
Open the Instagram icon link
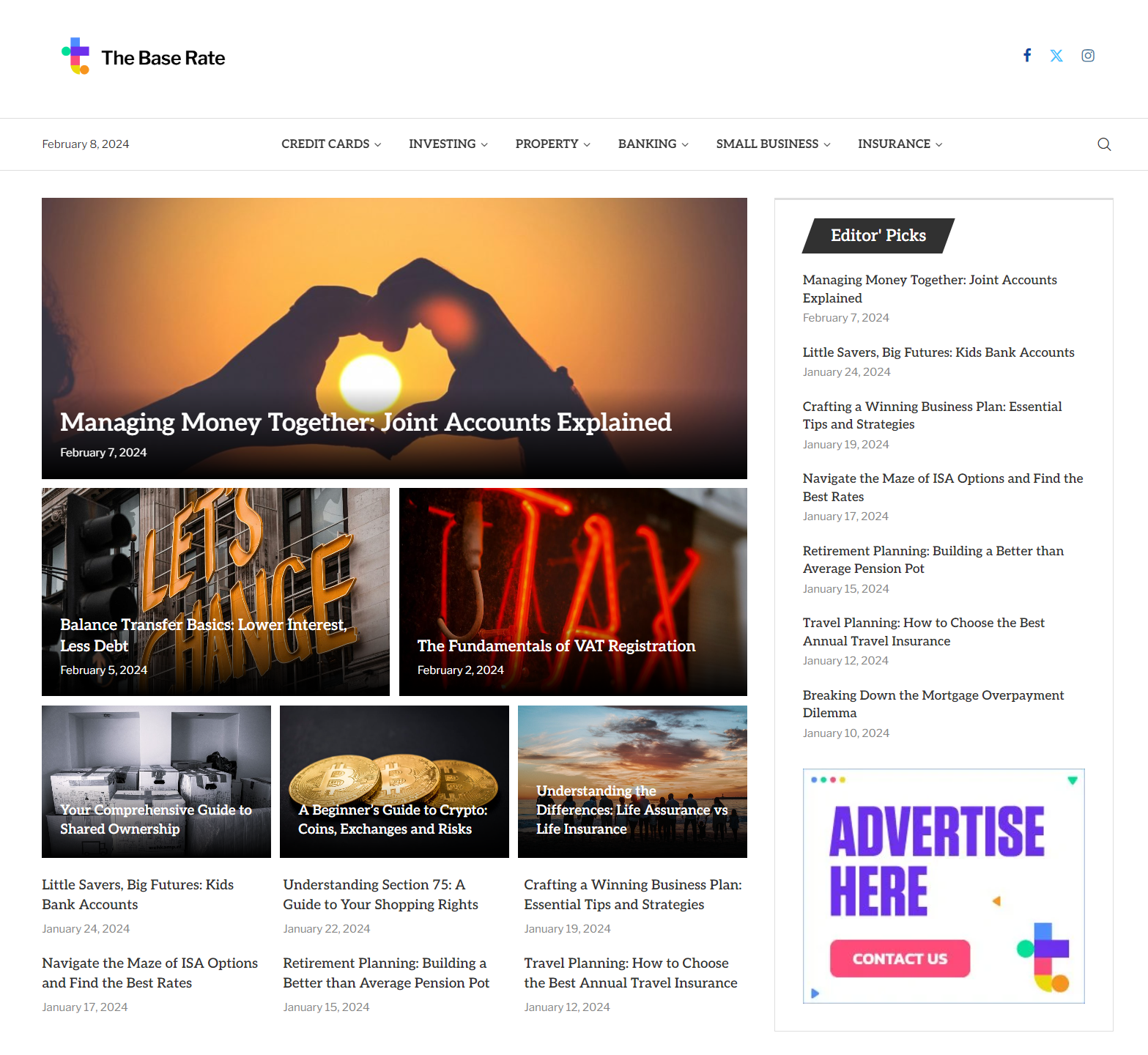point(1088,56)
